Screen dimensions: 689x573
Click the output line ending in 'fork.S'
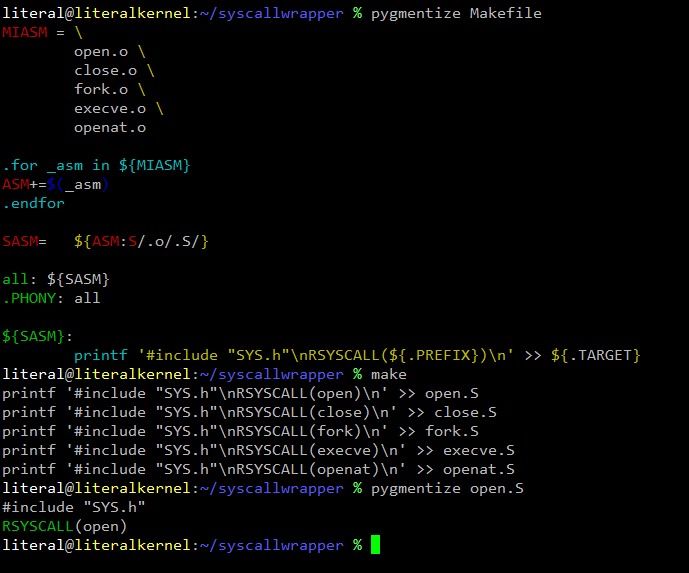click(x=240, y=432)
